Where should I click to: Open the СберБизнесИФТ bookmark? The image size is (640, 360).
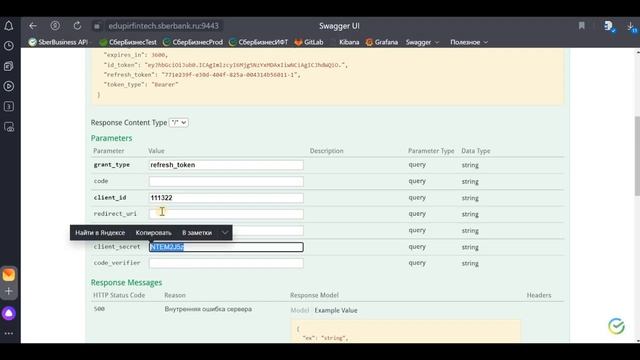[258, 42]
